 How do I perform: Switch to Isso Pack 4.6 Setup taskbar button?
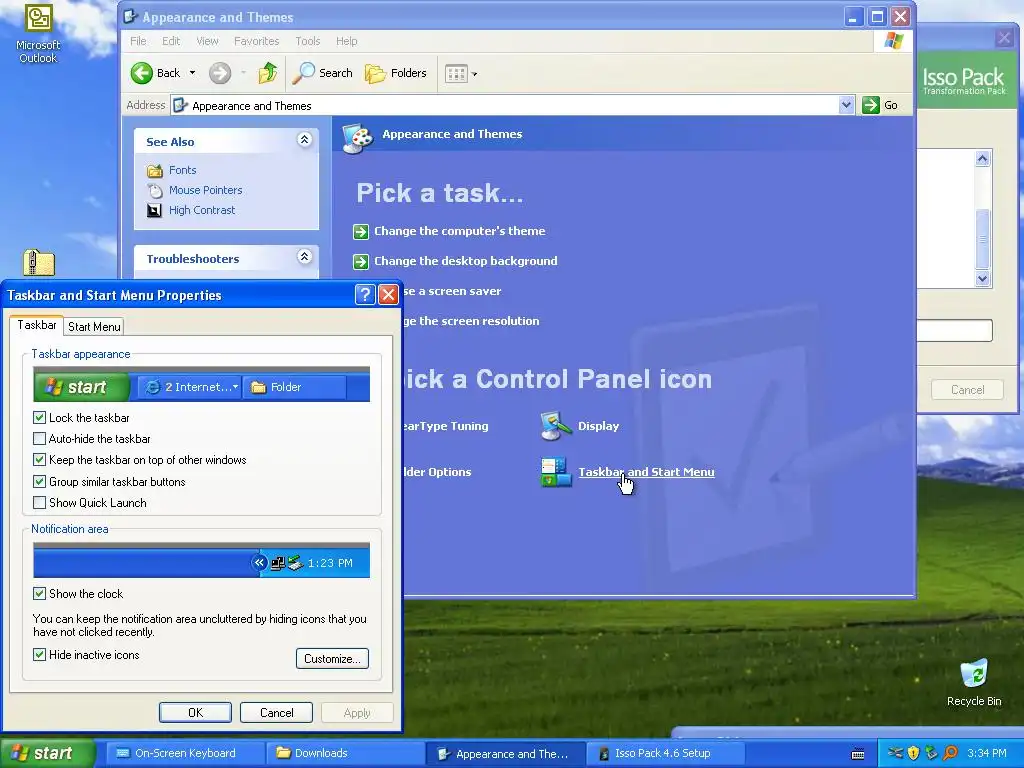665,754
